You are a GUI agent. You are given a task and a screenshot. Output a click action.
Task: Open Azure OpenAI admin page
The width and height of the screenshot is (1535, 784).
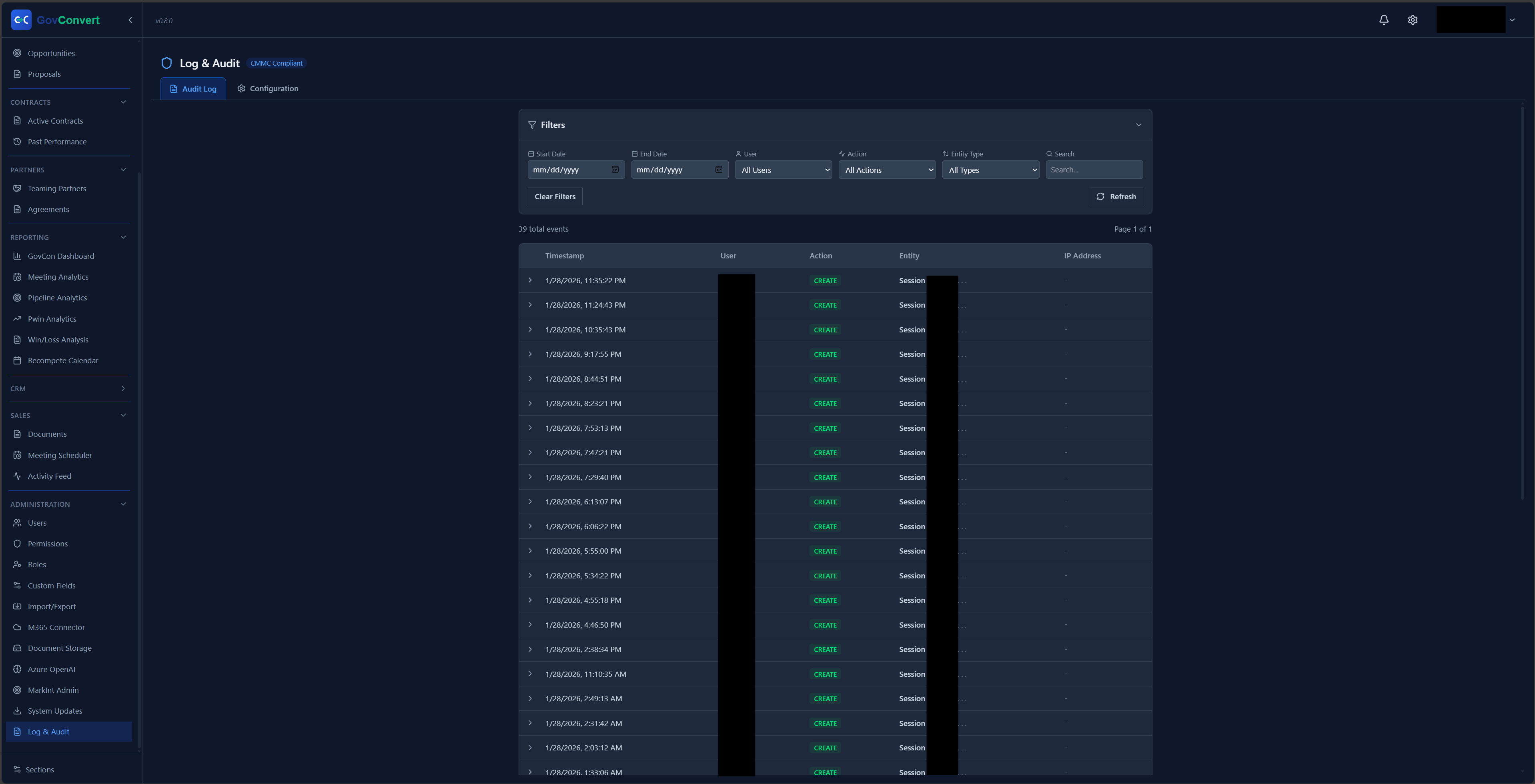point(51,669)
